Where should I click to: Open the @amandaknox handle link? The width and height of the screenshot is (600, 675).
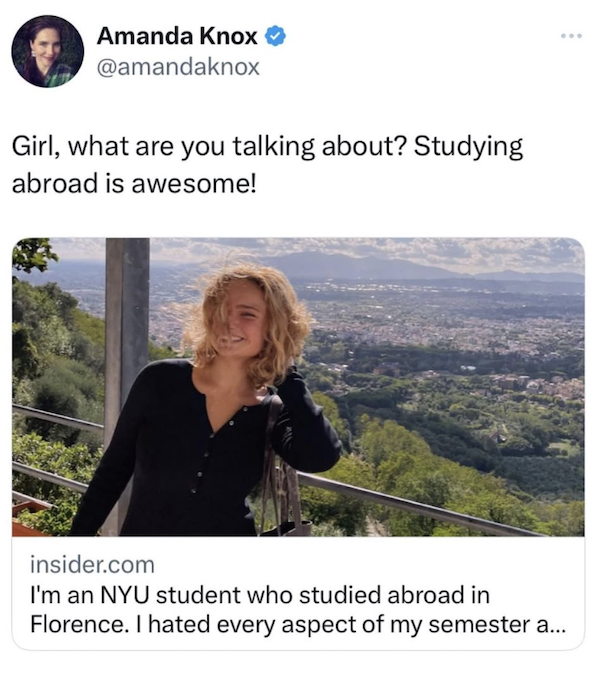coord(178,67)
